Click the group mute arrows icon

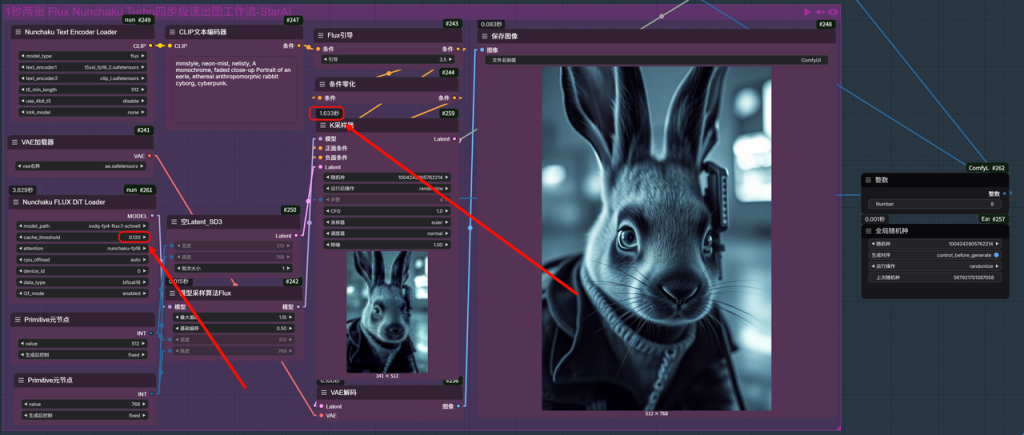pos(820,11)
